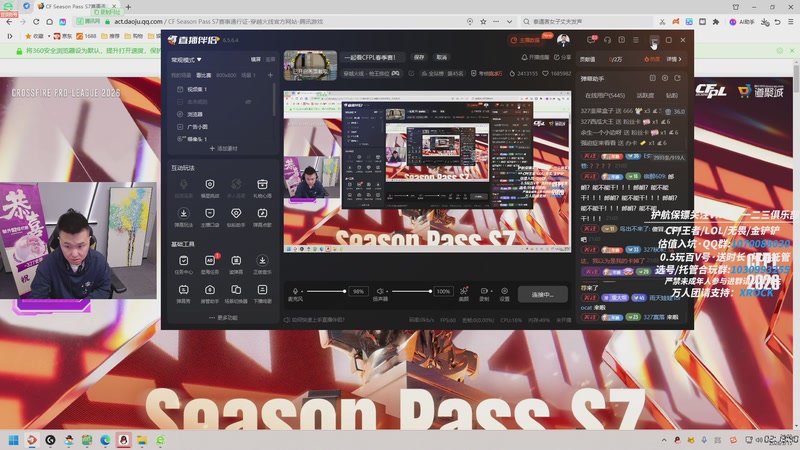This screenshot has width=800, height=450.
Task: Edit the stream title 一起看CFPL春季赛 field
Action: tap(375, 57)
